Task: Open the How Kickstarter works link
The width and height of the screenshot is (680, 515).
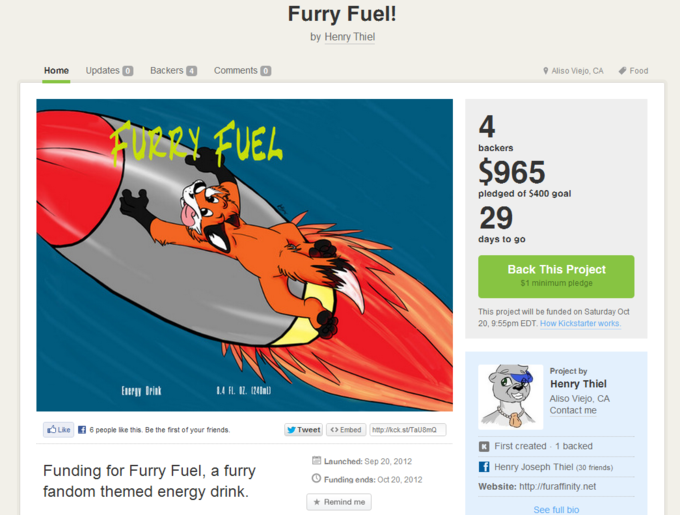Action: pyautogui.click(x=580, y=323)
